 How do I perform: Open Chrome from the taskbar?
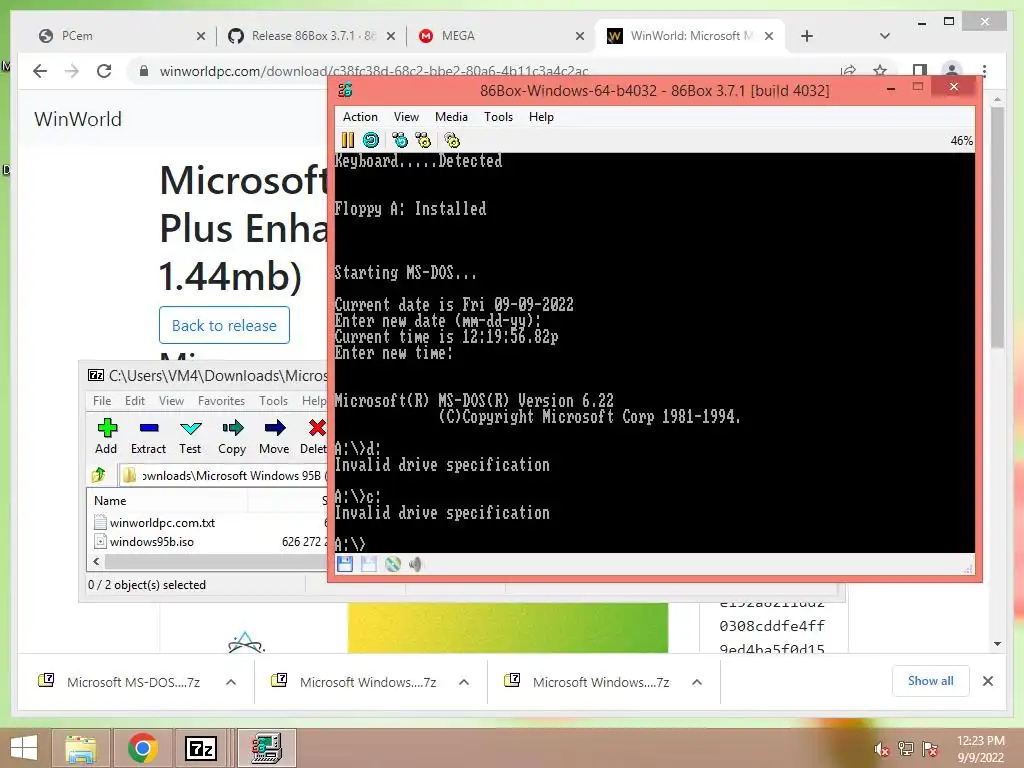[142, 748]
